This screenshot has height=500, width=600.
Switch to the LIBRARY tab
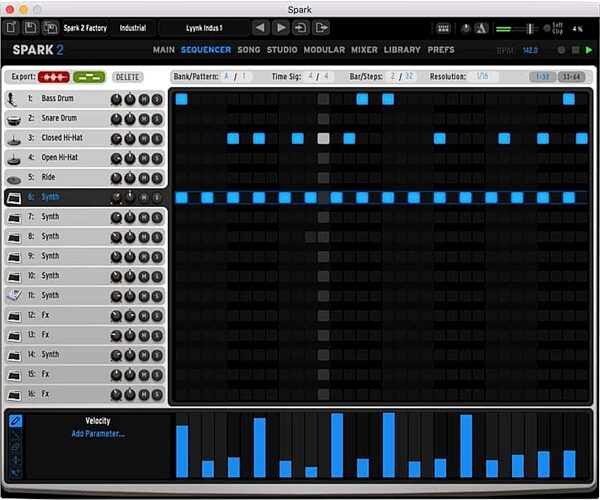click(402, 50)
